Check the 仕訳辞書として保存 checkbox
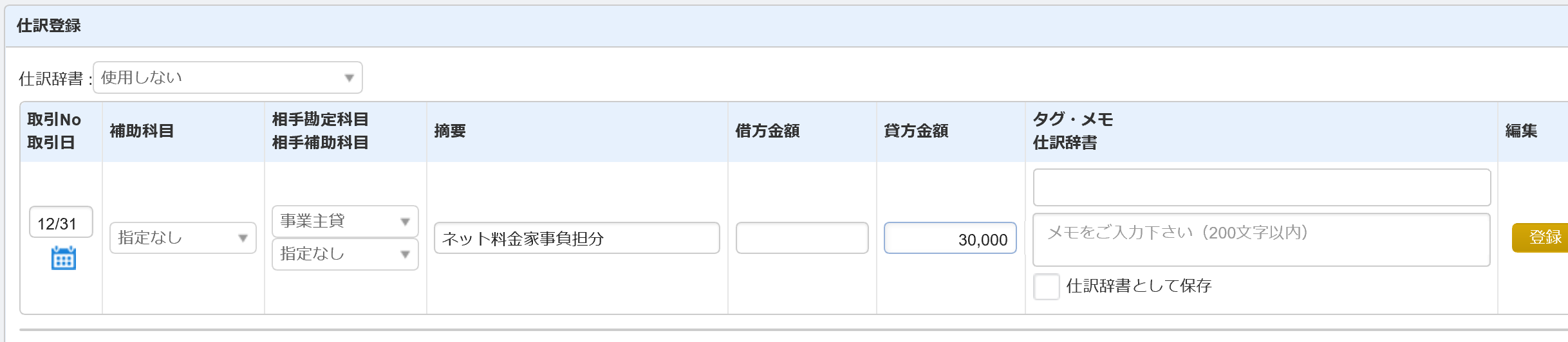The width and height of the screenshot is (1568, 342). click(x=1046, y=286)
